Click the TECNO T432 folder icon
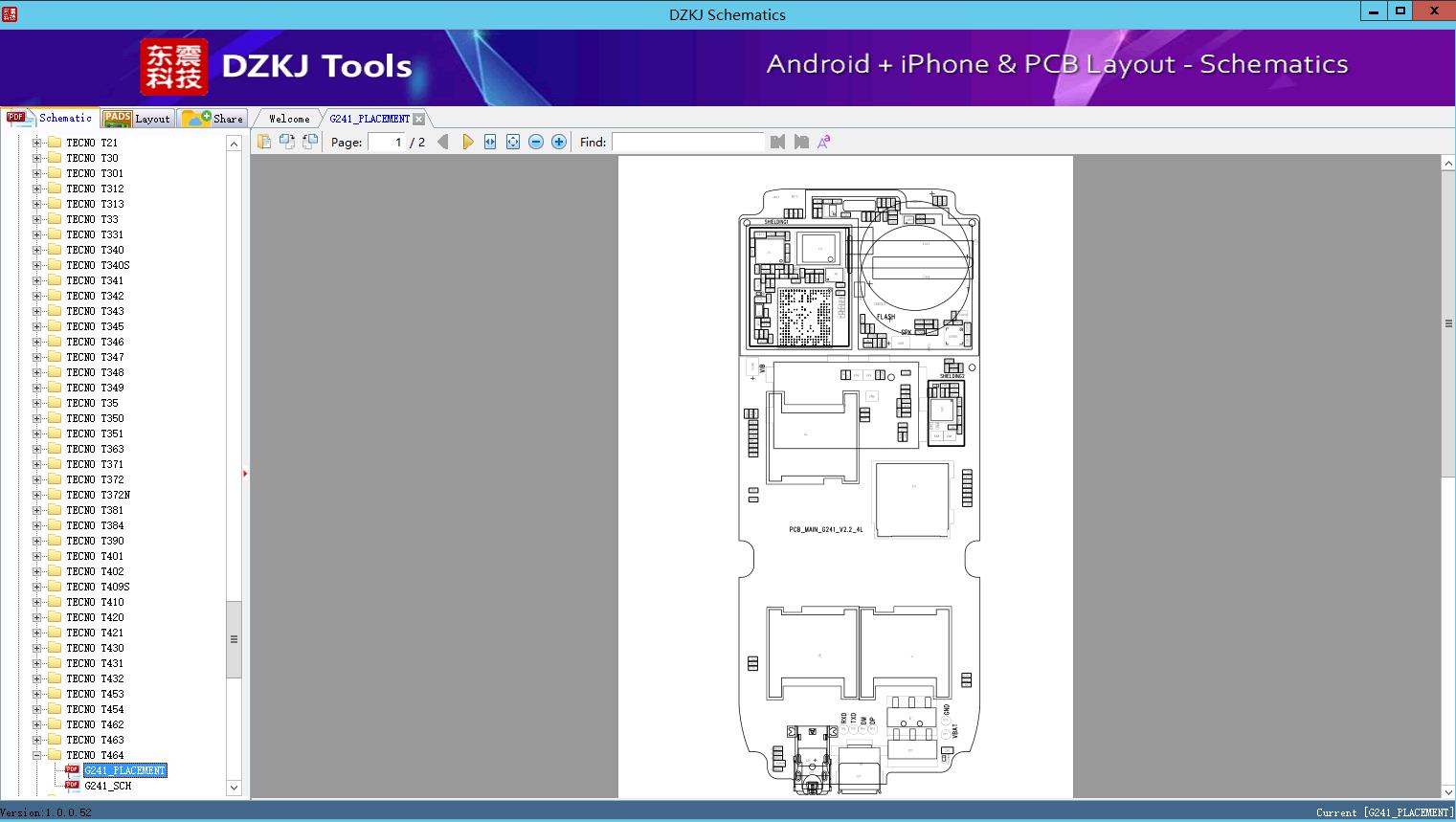1456x822 pixels. click(x=55, y=678)
